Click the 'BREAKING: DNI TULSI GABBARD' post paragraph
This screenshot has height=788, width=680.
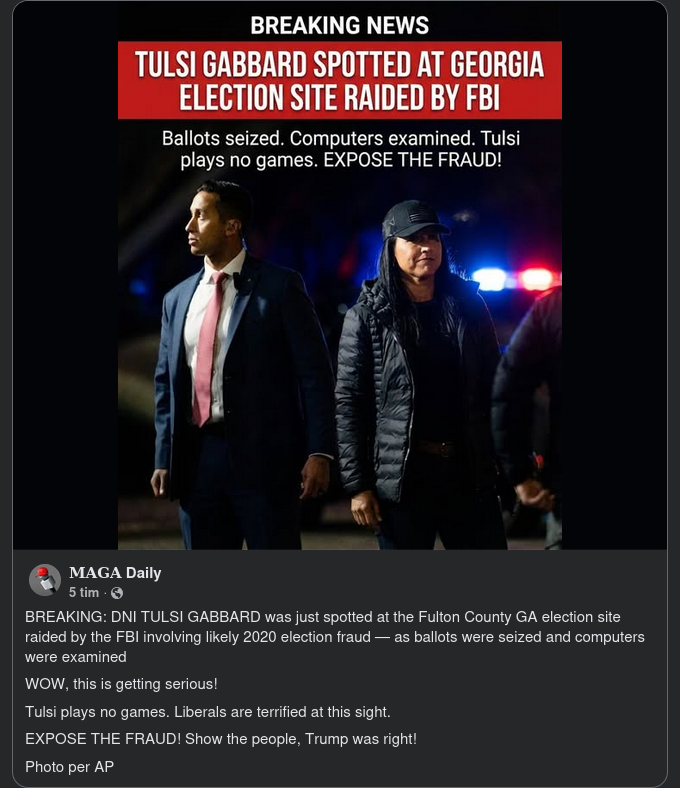click(x=335, y=637)
